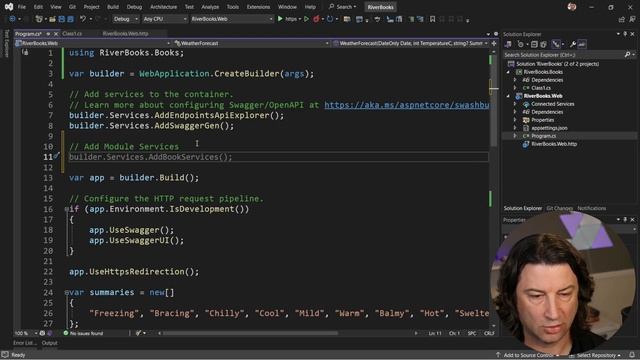The image size is (640, 360).
Task: Expand the Properties folder node
Action: tap(515, 120)
